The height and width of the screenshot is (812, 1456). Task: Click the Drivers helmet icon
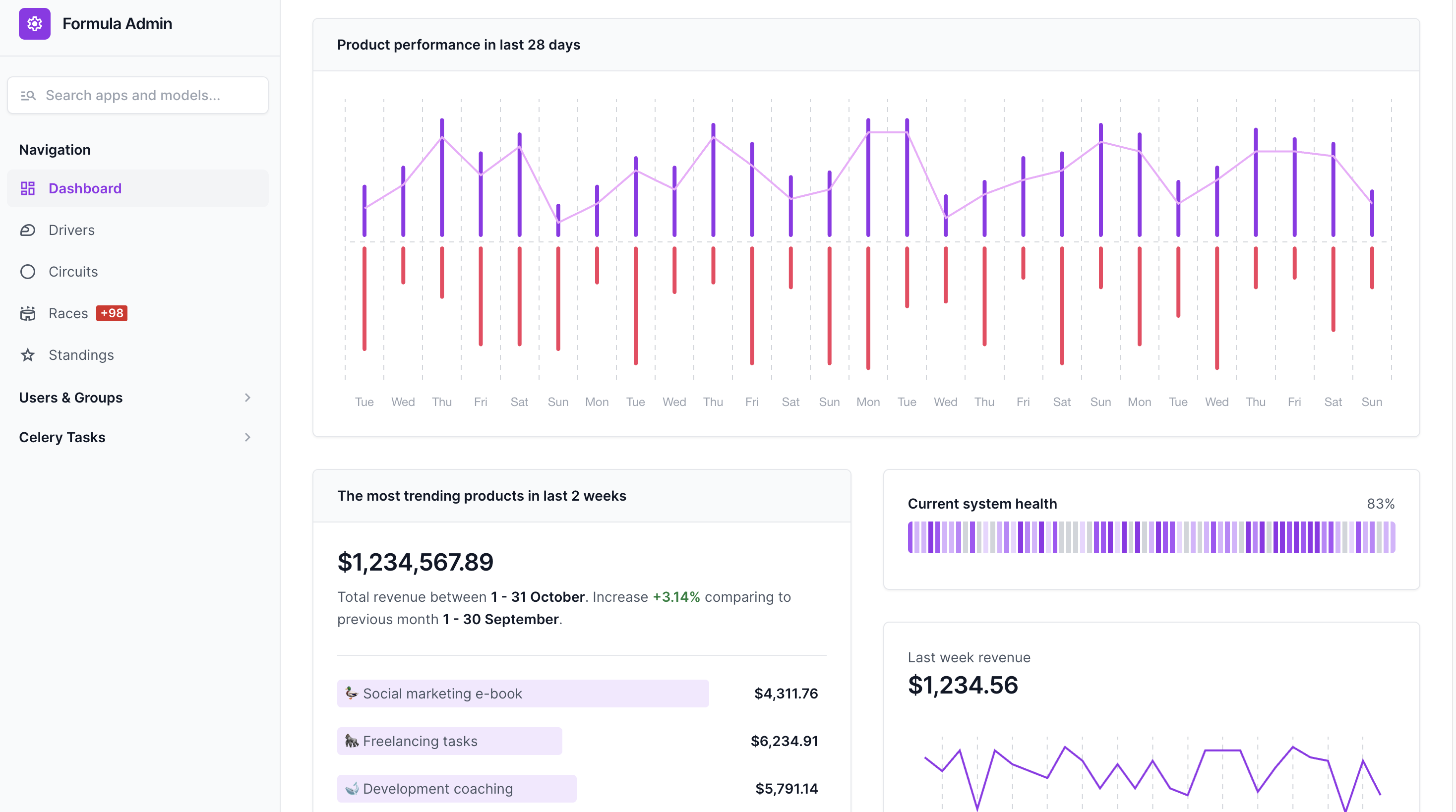28,230
